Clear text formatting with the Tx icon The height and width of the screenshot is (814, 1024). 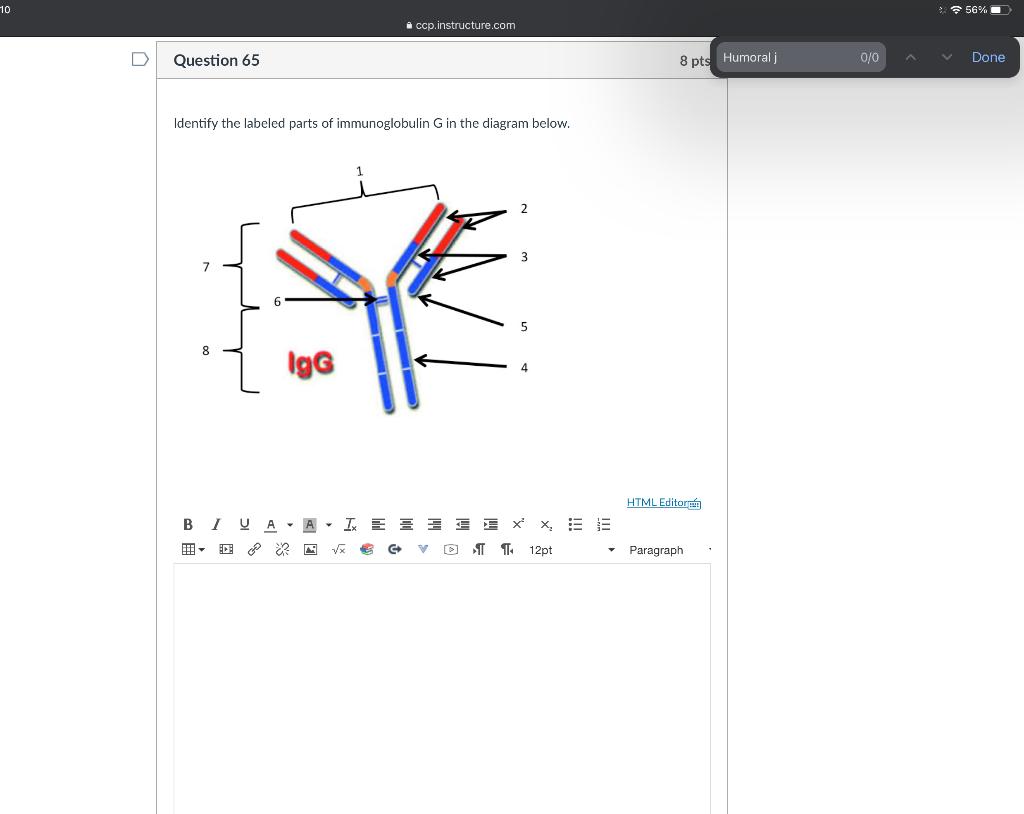click(x=350, y=524)
